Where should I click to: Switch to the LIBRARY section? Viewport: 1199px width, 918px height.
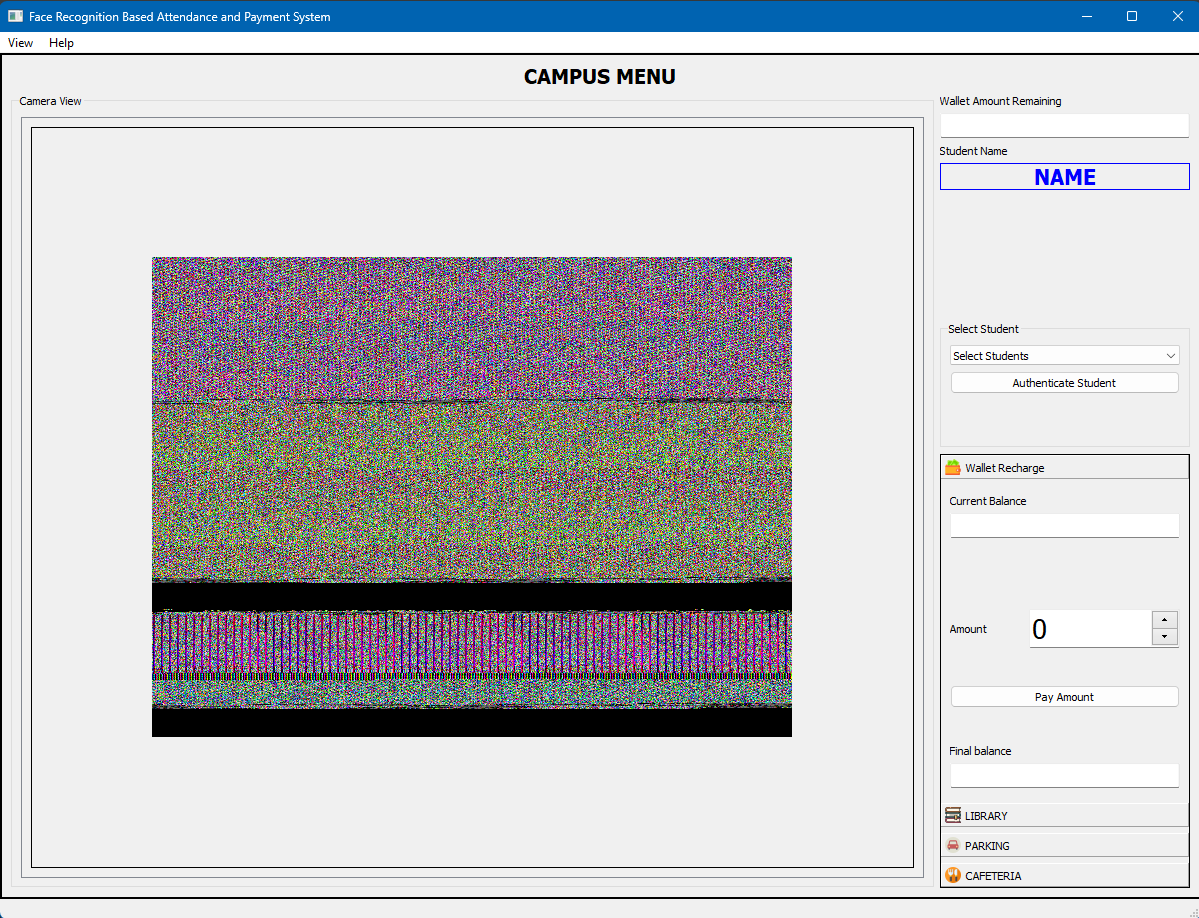(x=1064, y=816)
